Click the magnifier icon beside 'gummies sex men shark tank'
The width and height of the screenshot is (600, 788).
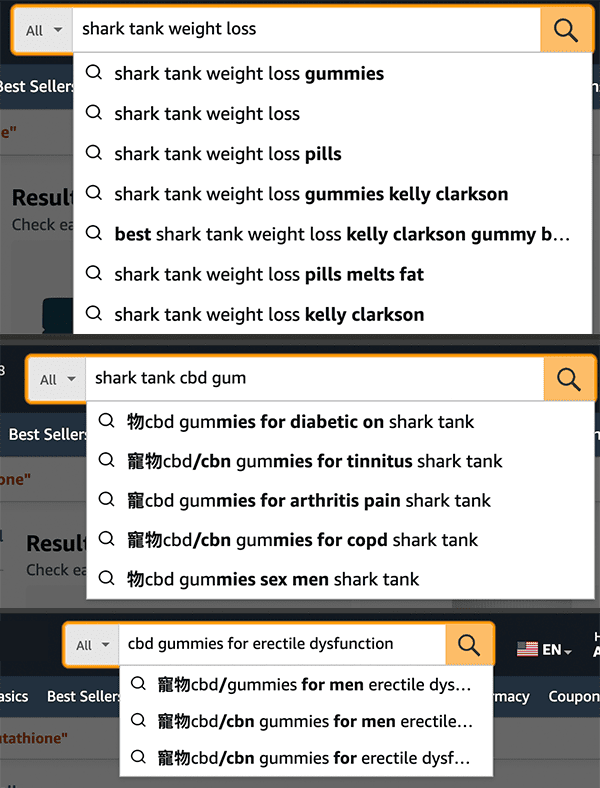pos(107,578)
